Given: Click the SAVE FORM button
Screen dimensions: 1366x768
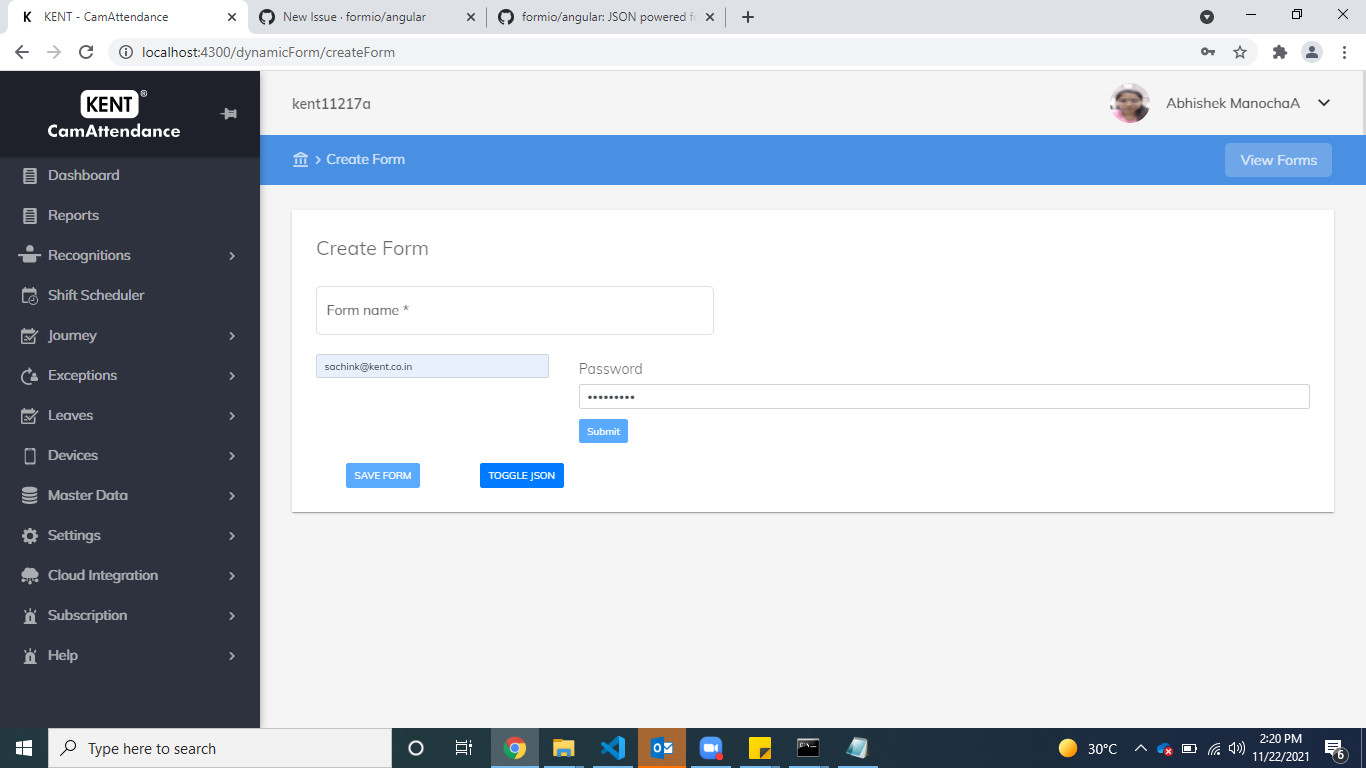Looking at the screenshot, I should [382, 475].
